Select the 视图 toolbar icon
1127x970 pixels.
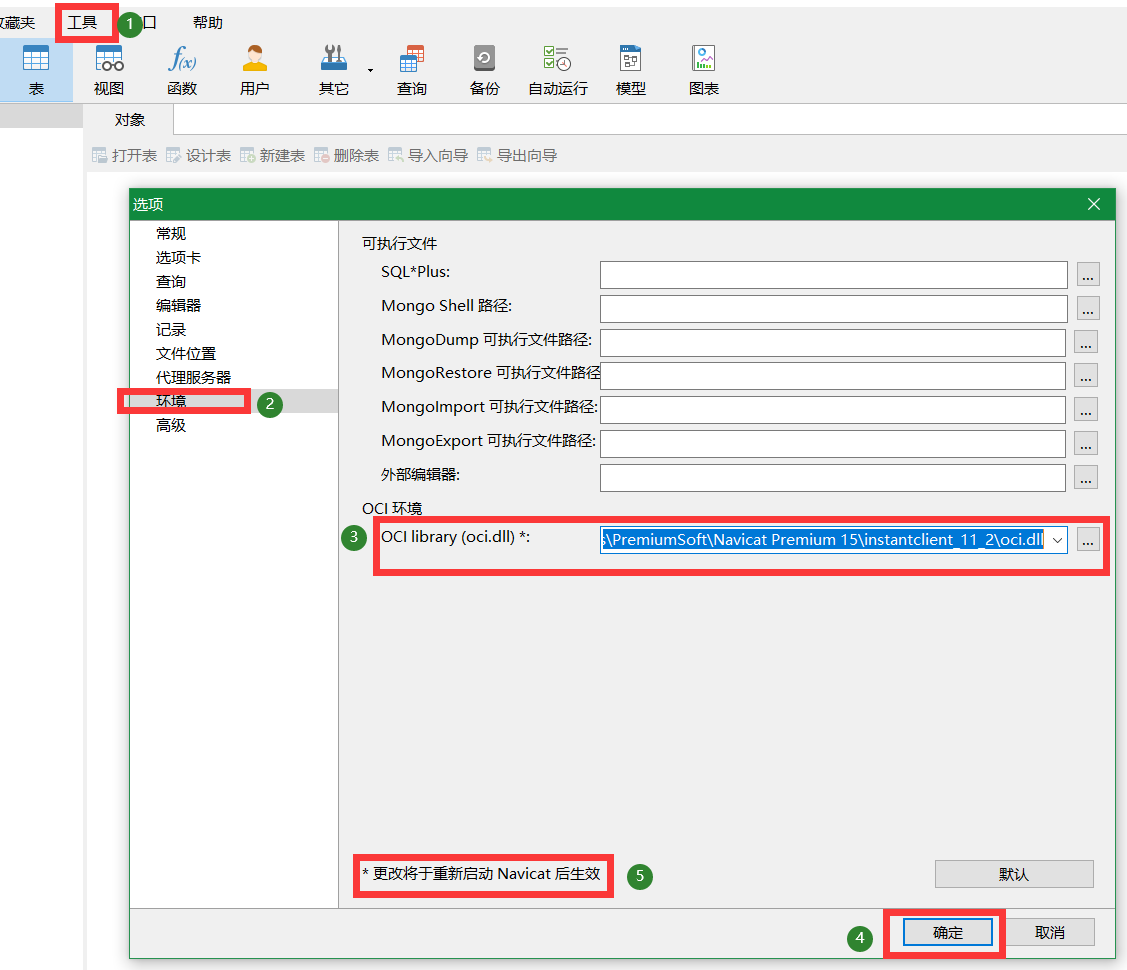pos(109,70)
